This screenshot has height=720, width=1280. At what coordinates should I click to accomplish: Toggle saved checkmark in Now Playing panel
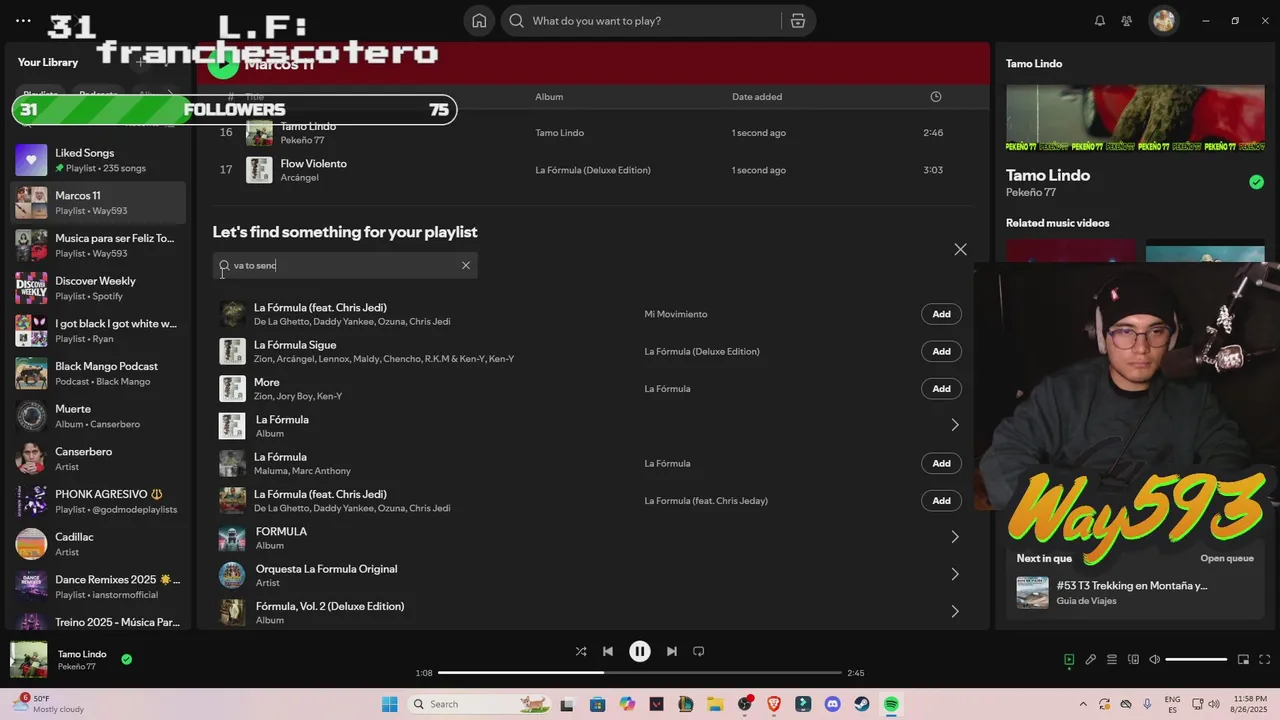point(1256,182)
